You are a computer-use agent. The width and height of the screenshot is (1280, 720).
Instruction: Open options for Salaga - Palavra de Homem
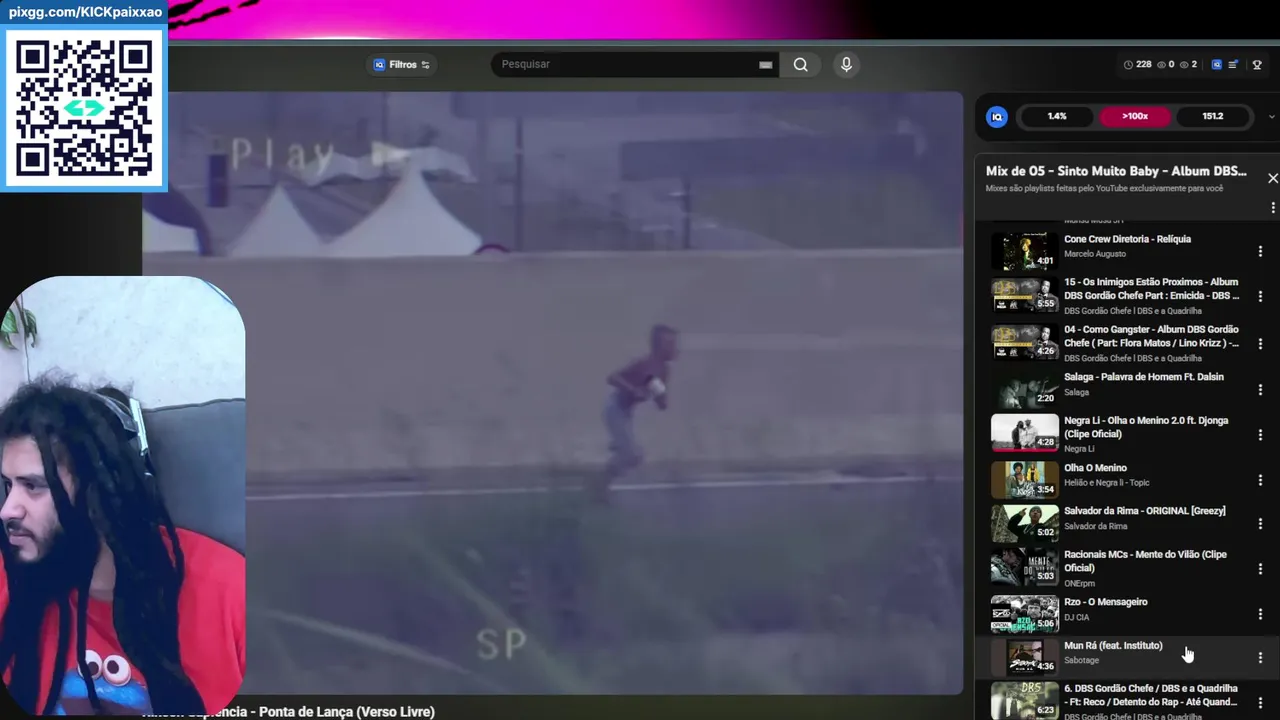[1260, 389]
